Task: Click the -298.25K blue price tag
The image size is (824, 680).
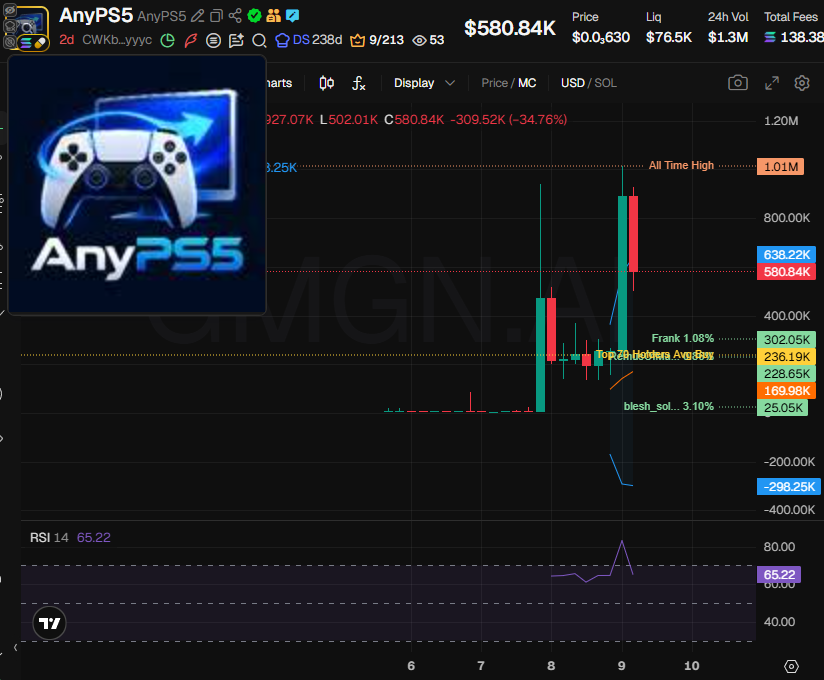Action: [788, 487]
